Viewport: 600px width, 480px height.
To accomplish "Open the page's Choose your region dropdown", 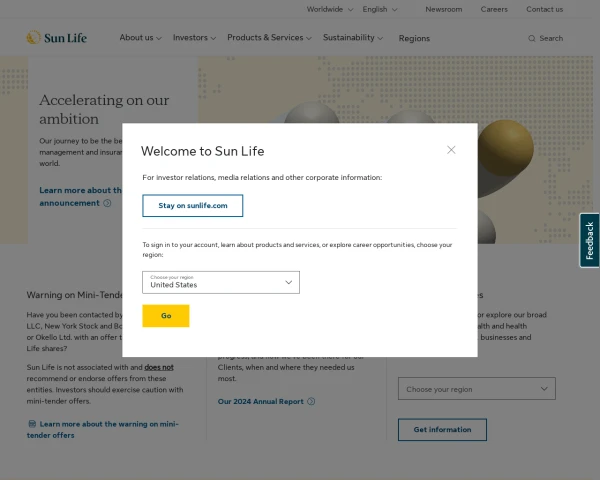I will [476, 389].
